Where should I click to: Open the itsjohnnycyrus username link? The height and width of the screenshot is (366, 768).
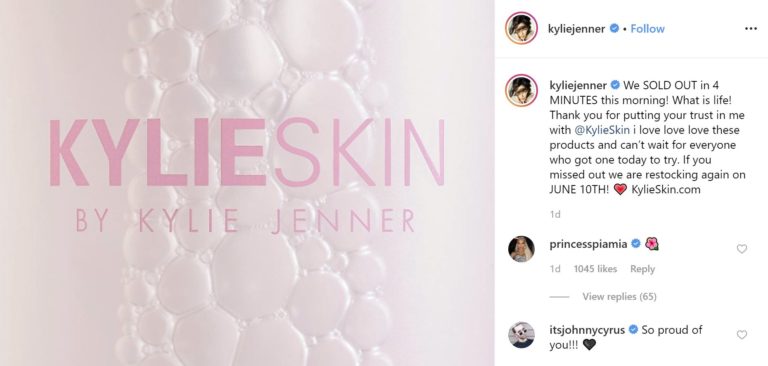click(587, 330)
